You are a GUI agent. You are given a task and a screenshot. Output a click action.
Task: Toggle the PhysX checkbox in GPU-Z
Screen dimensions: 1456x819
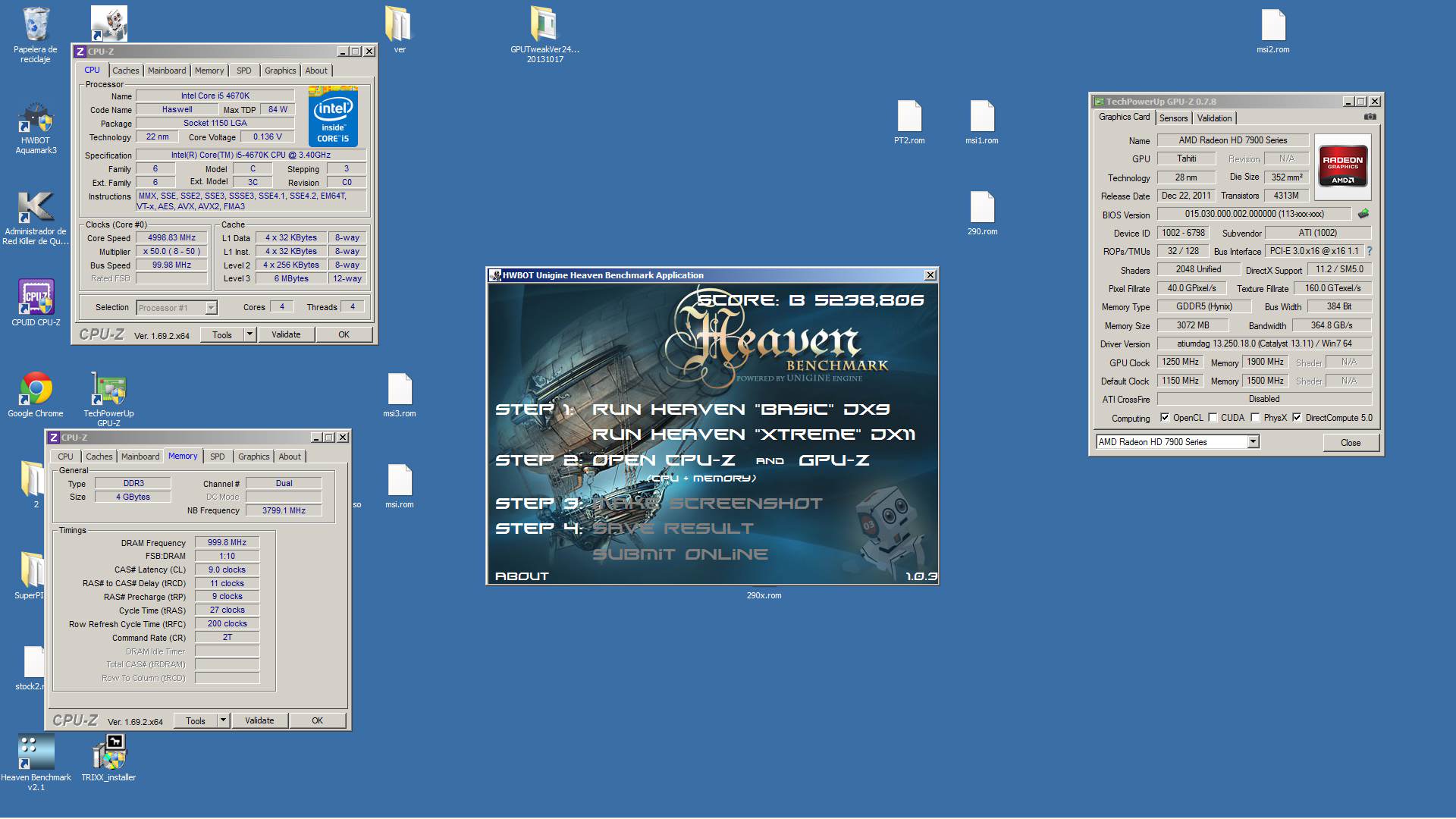1255,418
